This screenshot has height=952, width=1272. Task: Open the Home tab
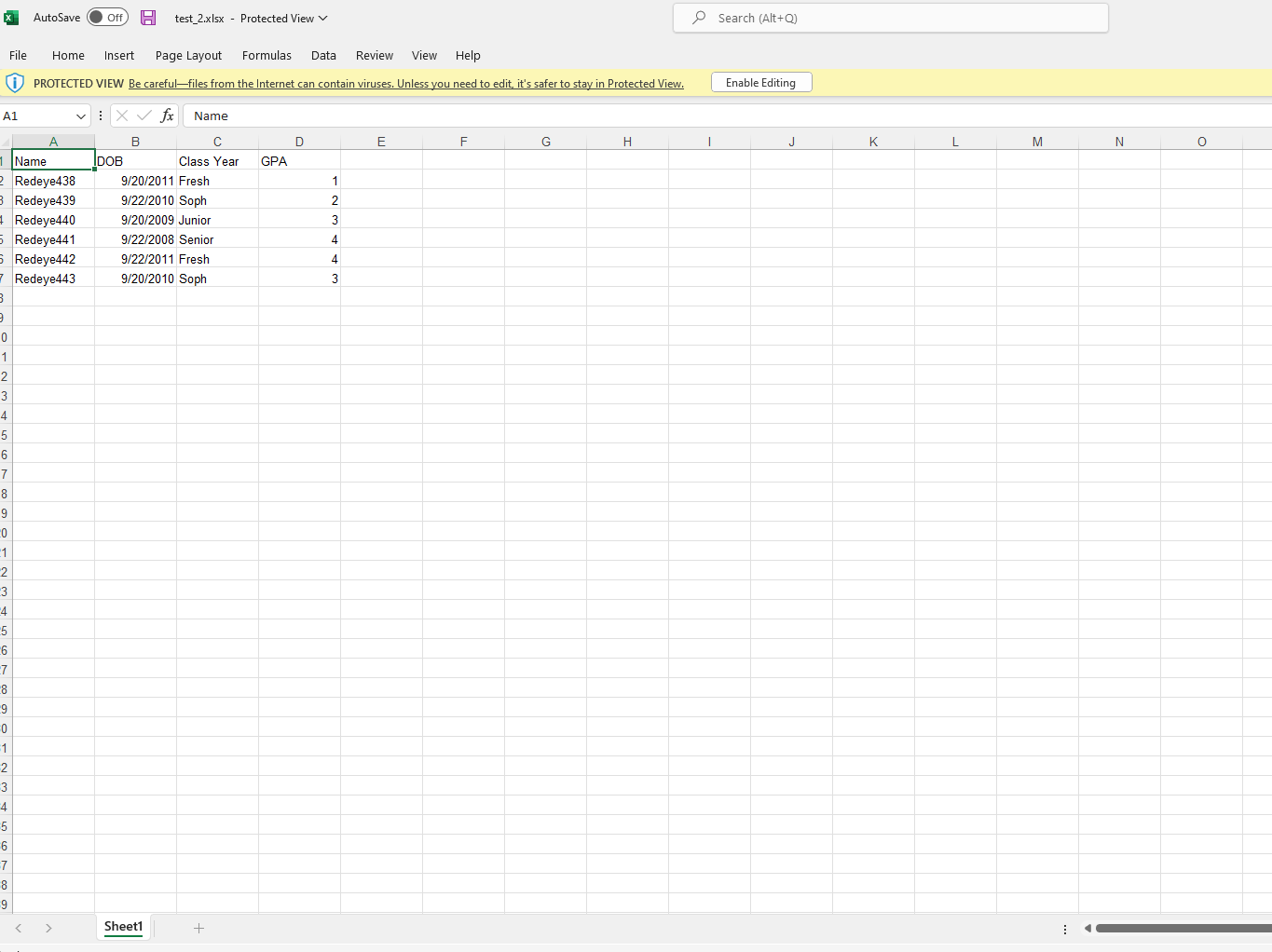pyautogui.click(x=68, y=55)
